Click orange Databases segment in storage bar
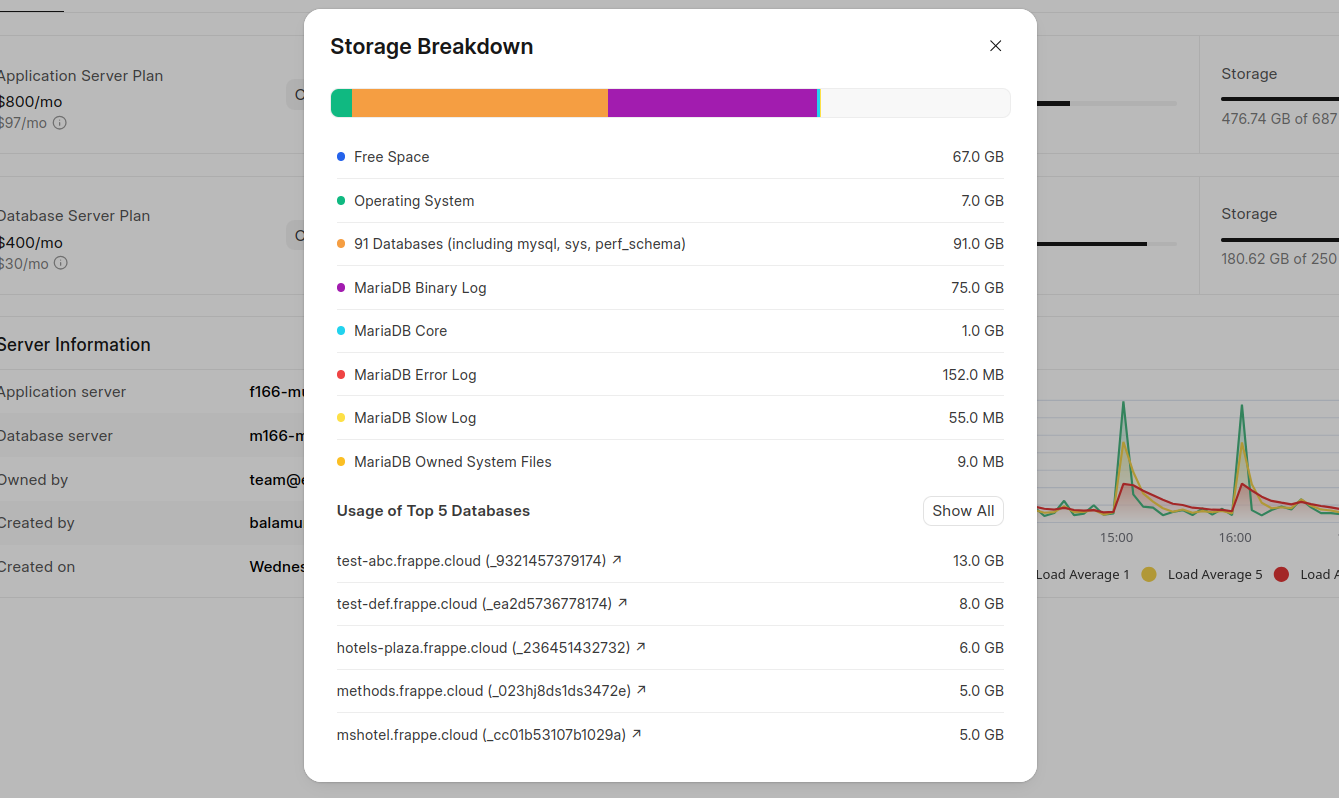This screenshot has width=1339, height=798. click(479, 103)
